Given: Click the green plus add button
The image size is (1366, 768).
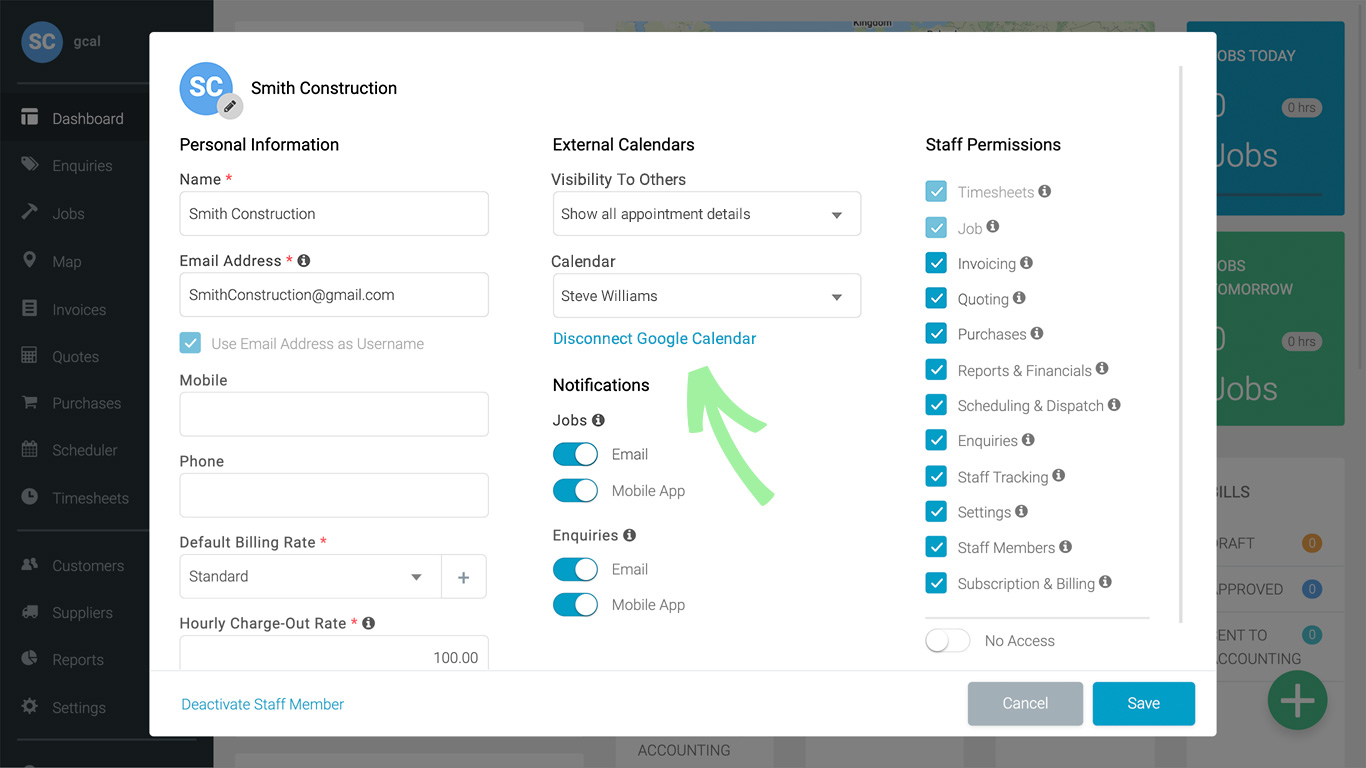Looking at the screenshot, I should click(1297, 700).
